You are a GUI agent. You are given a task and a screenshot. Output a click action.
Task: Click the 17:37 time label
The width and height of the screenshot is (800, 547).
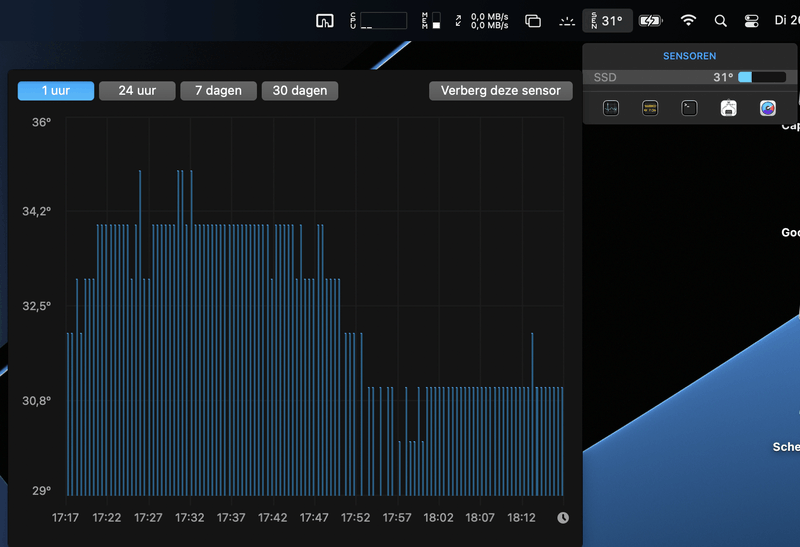(x=231, y=518)
